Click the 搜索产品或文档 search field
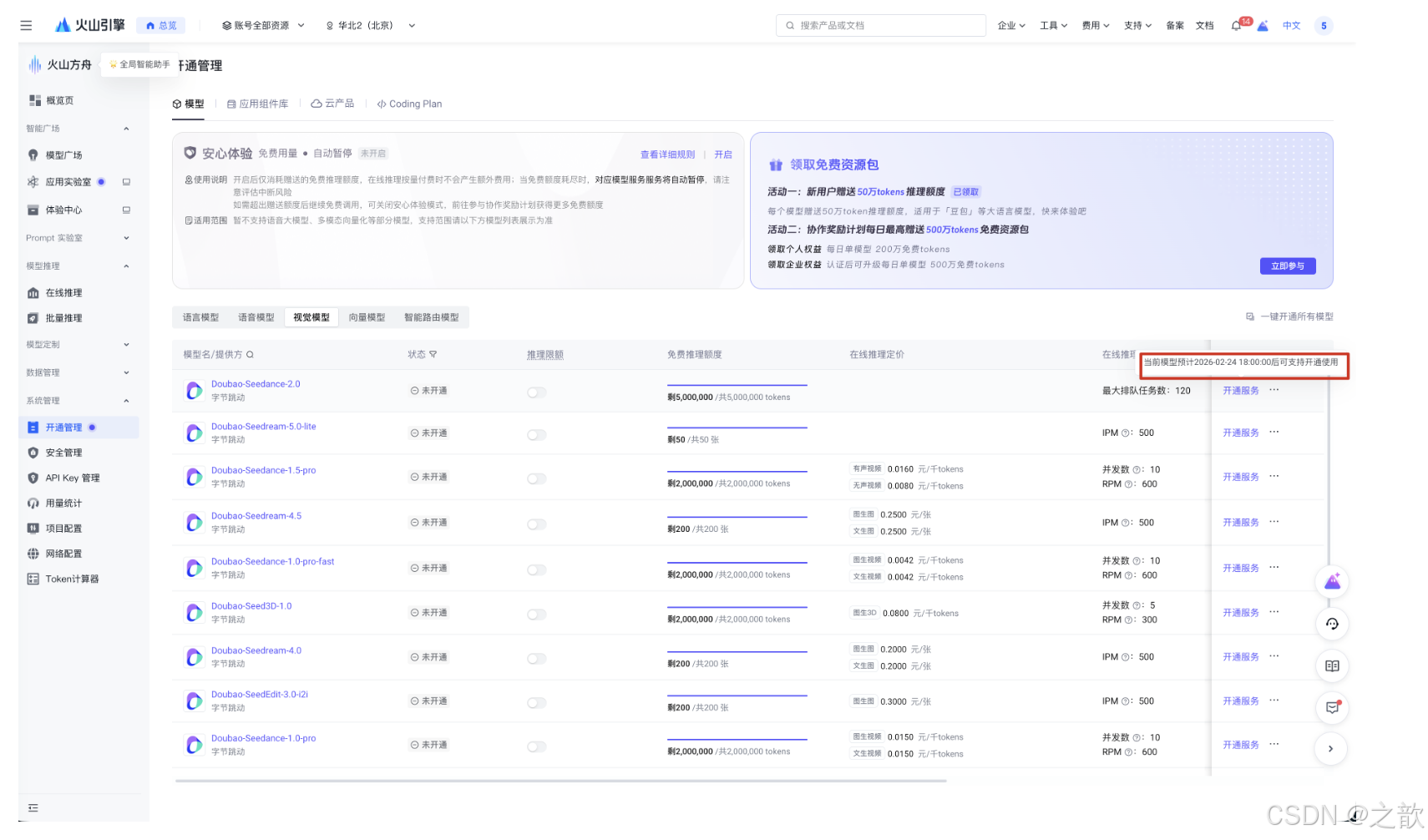 [x=881, y=26]
